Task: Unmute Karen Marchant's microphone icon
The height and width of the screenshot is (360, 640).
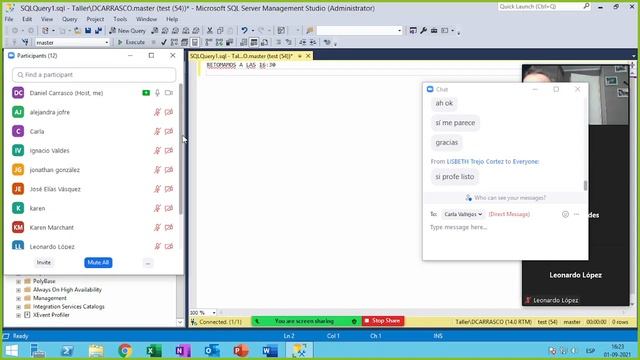Action: tap(157, 227)
